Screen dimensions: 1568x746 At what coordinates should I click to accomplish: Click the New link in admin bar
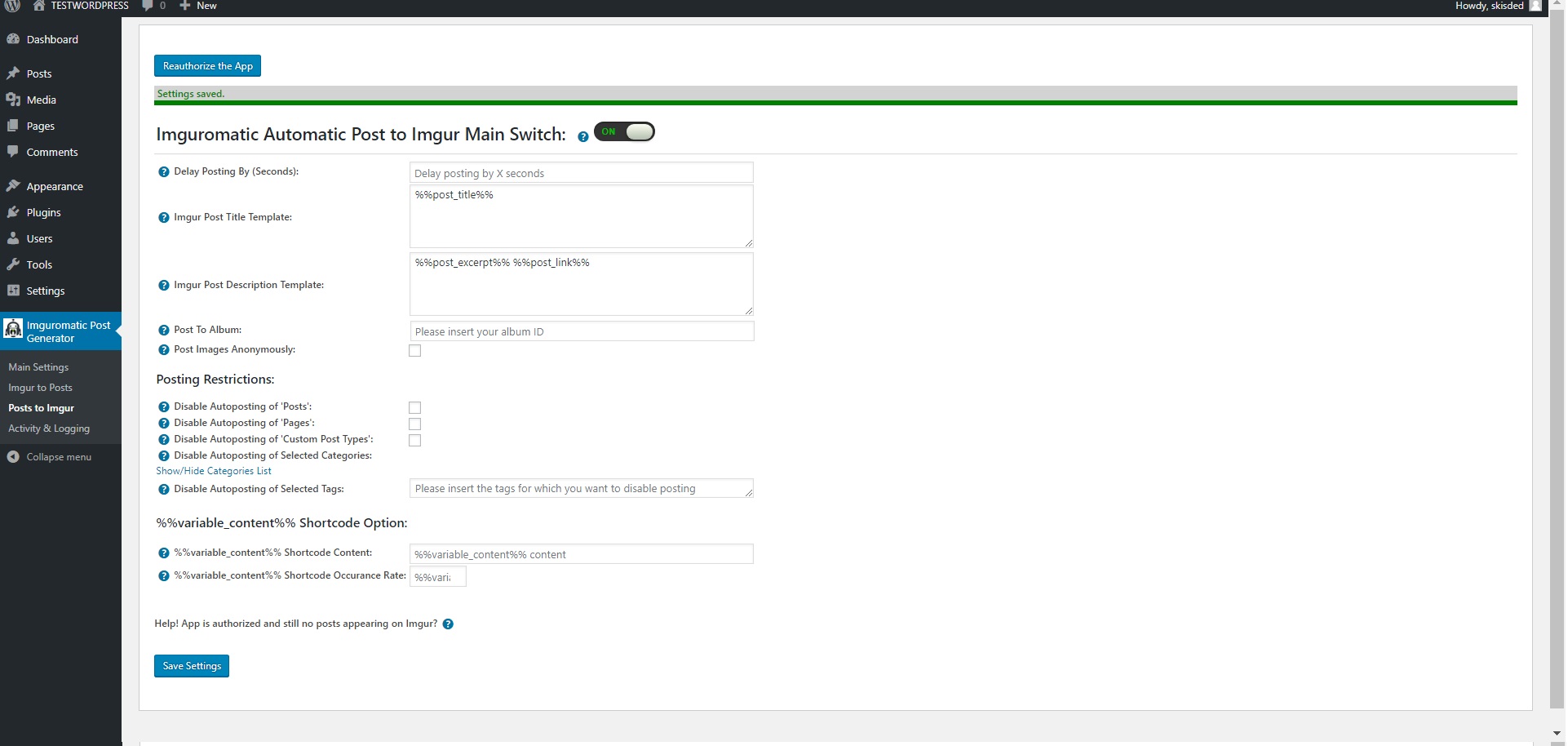tap(206, 6)
